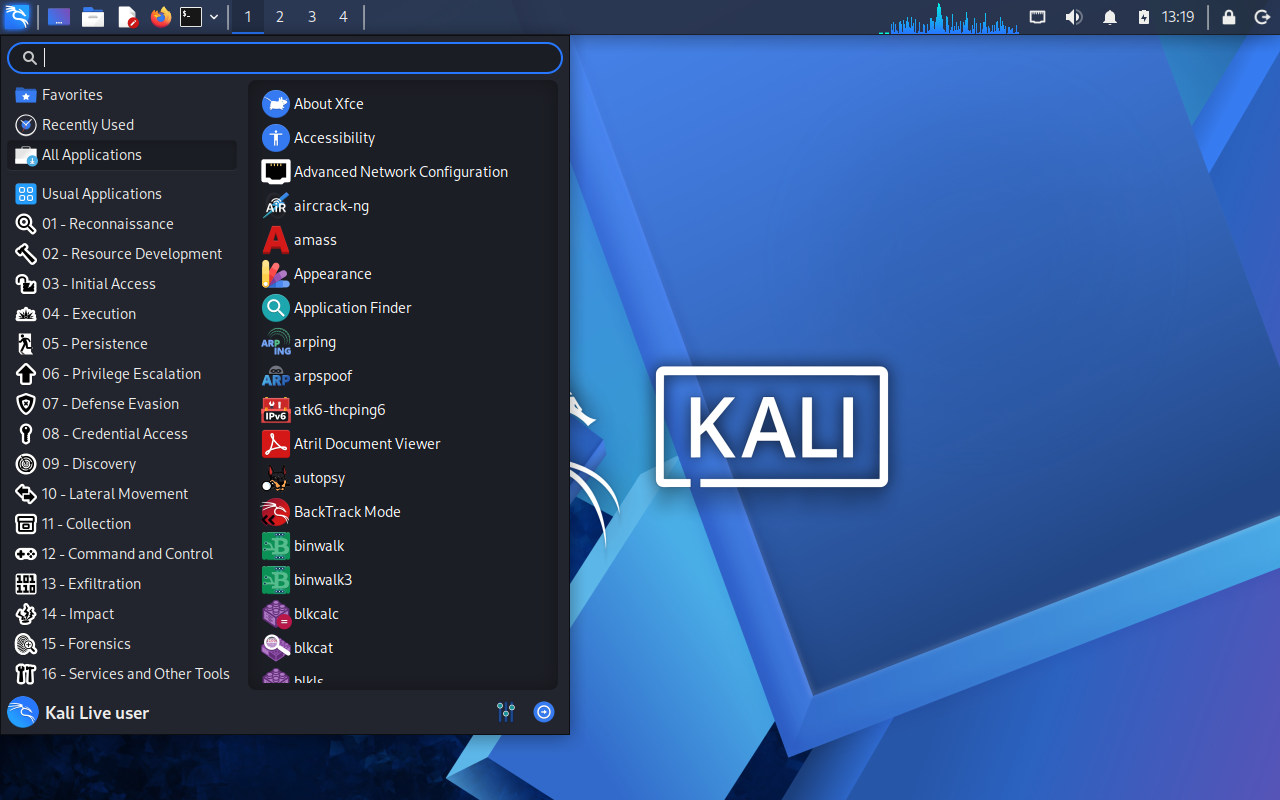Open menu settings via the sliders icon

coord(506,712)
